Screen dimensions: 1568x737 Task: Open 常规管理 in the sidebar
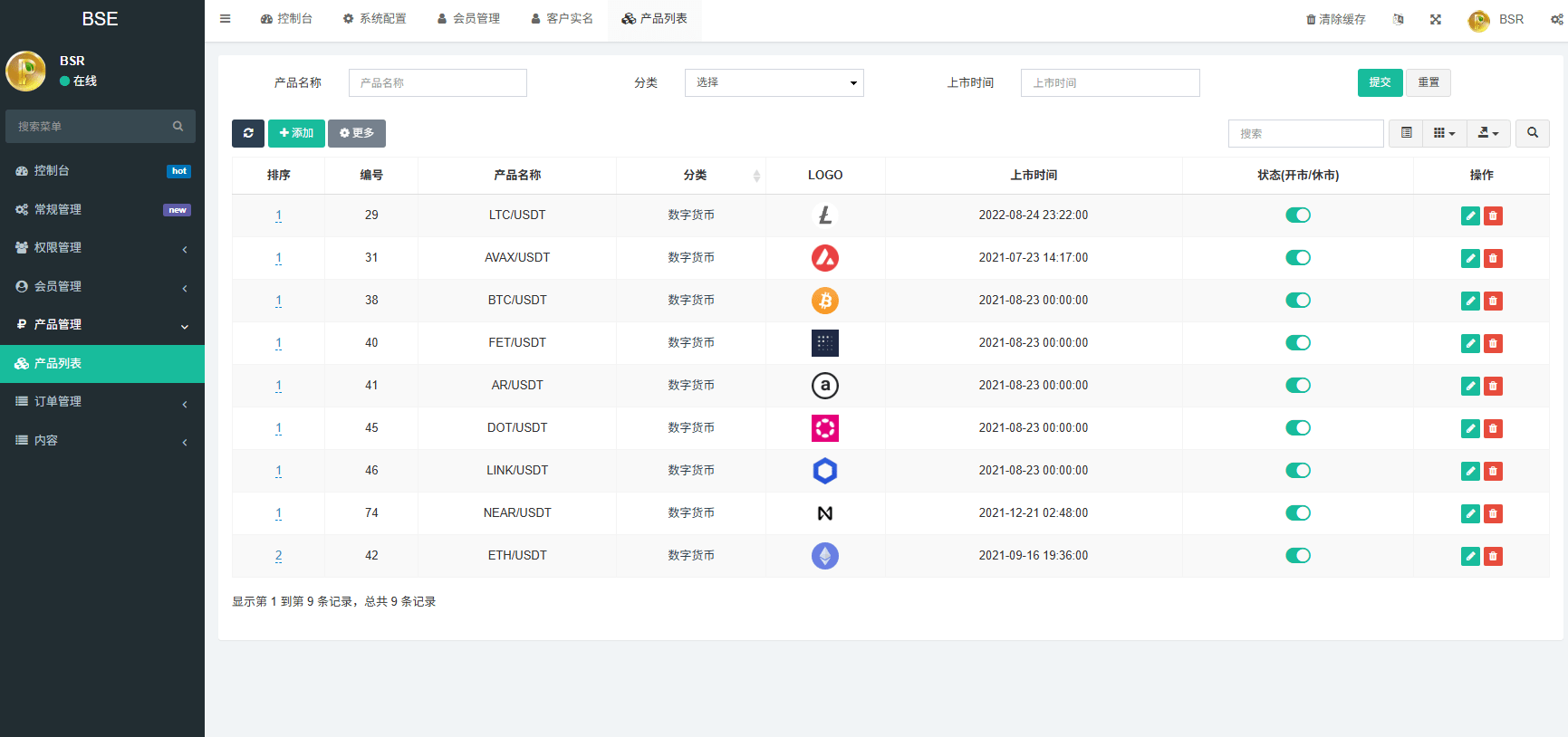[x=102, y=209]
